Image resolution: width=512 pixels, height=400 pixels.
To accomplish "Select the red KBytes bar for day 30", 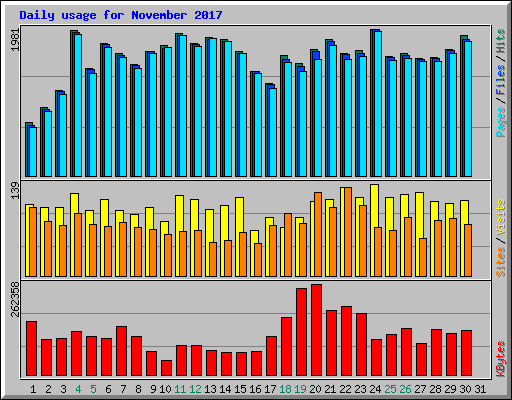I will pos(466,353).
